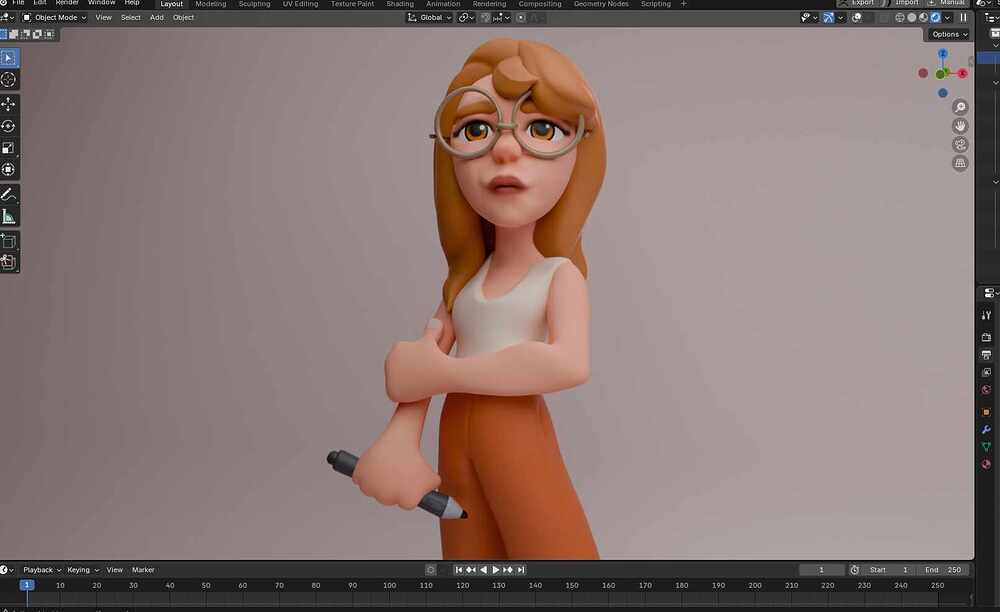Jump to the timeline start frame
1000x612 pixels.
click(x=459, y=570)
